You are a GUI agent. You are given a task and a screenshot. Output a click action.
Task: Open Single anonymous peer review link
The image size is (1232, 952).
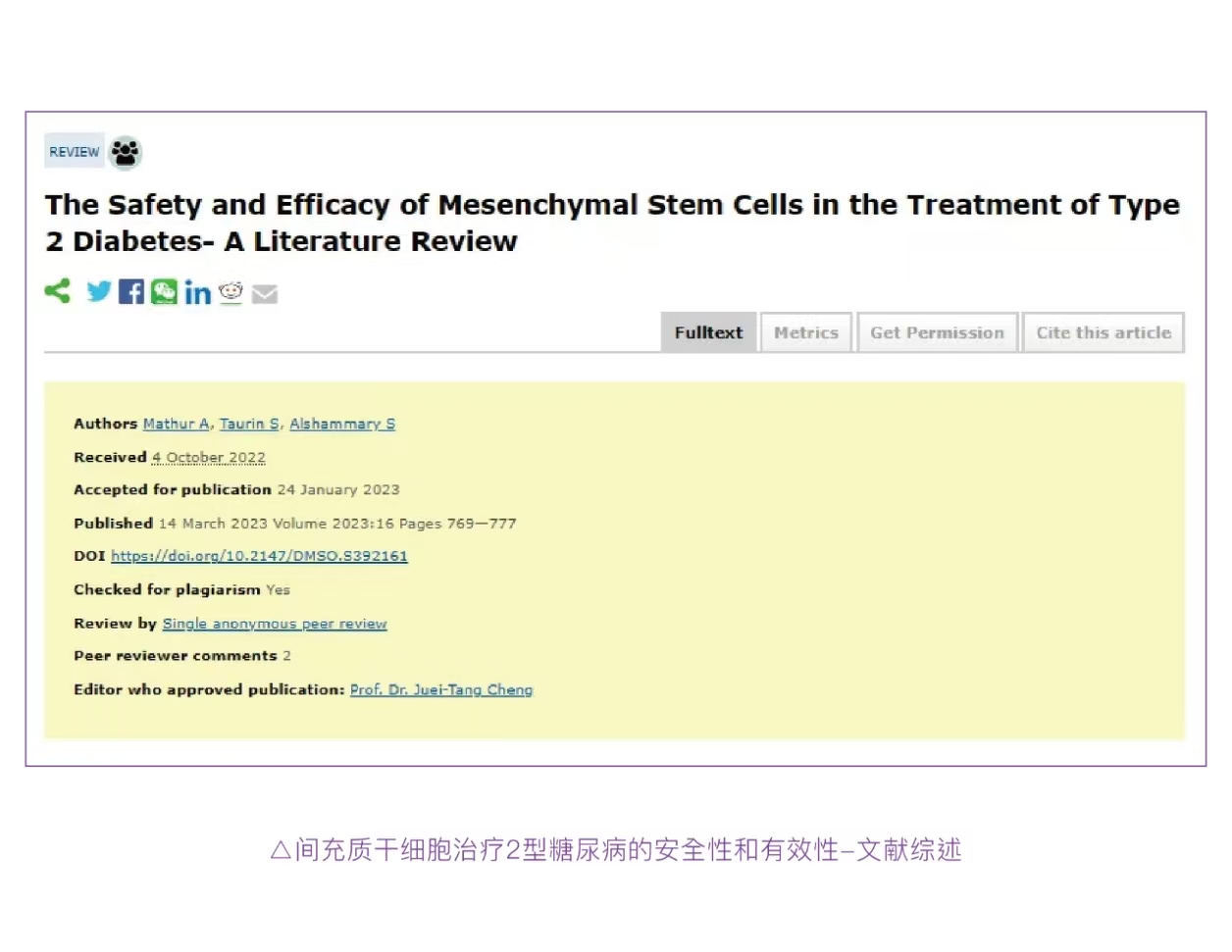pyautogui.click(x=275, y=624)
